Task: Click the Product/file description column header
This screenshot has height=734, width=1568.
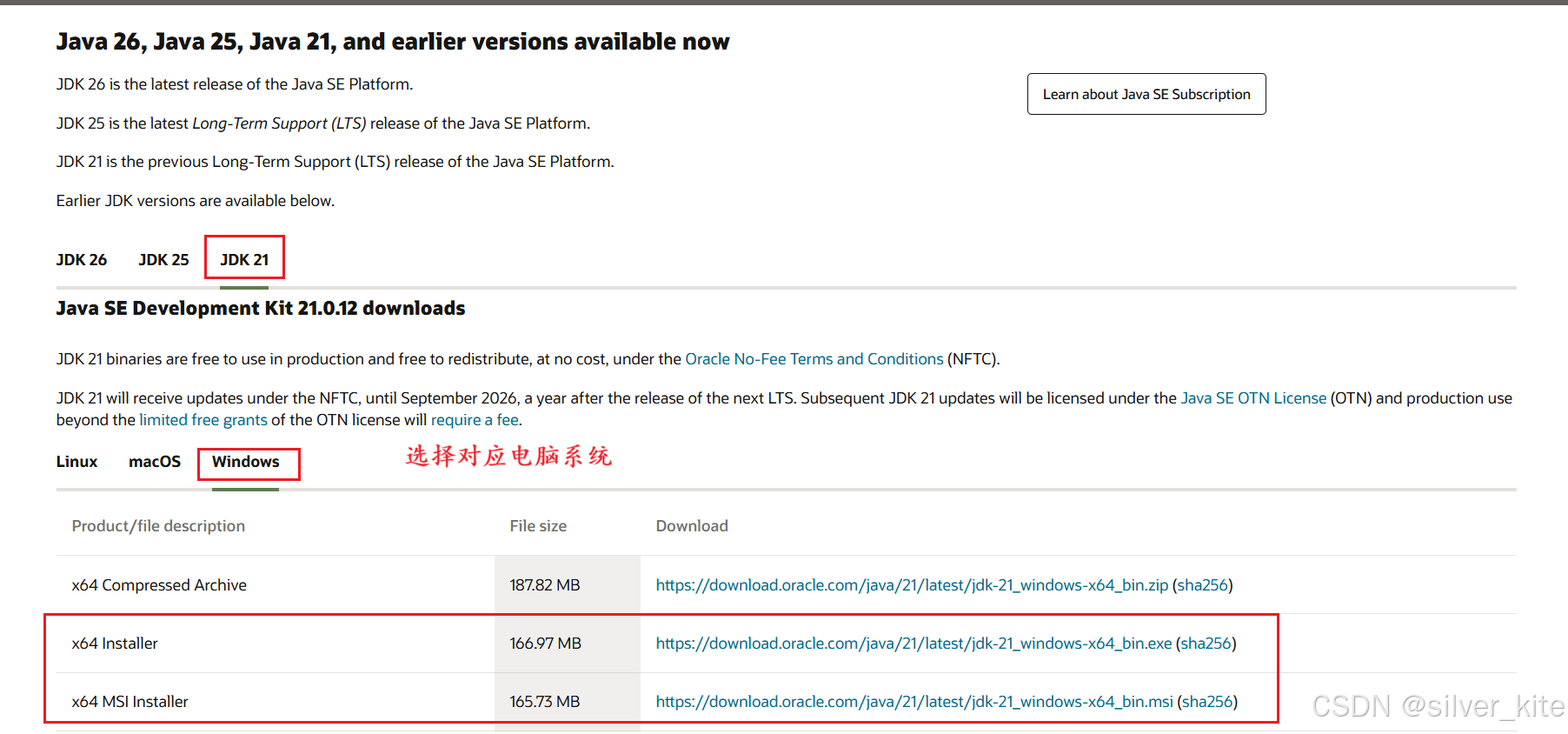Action: click(158, 526)
